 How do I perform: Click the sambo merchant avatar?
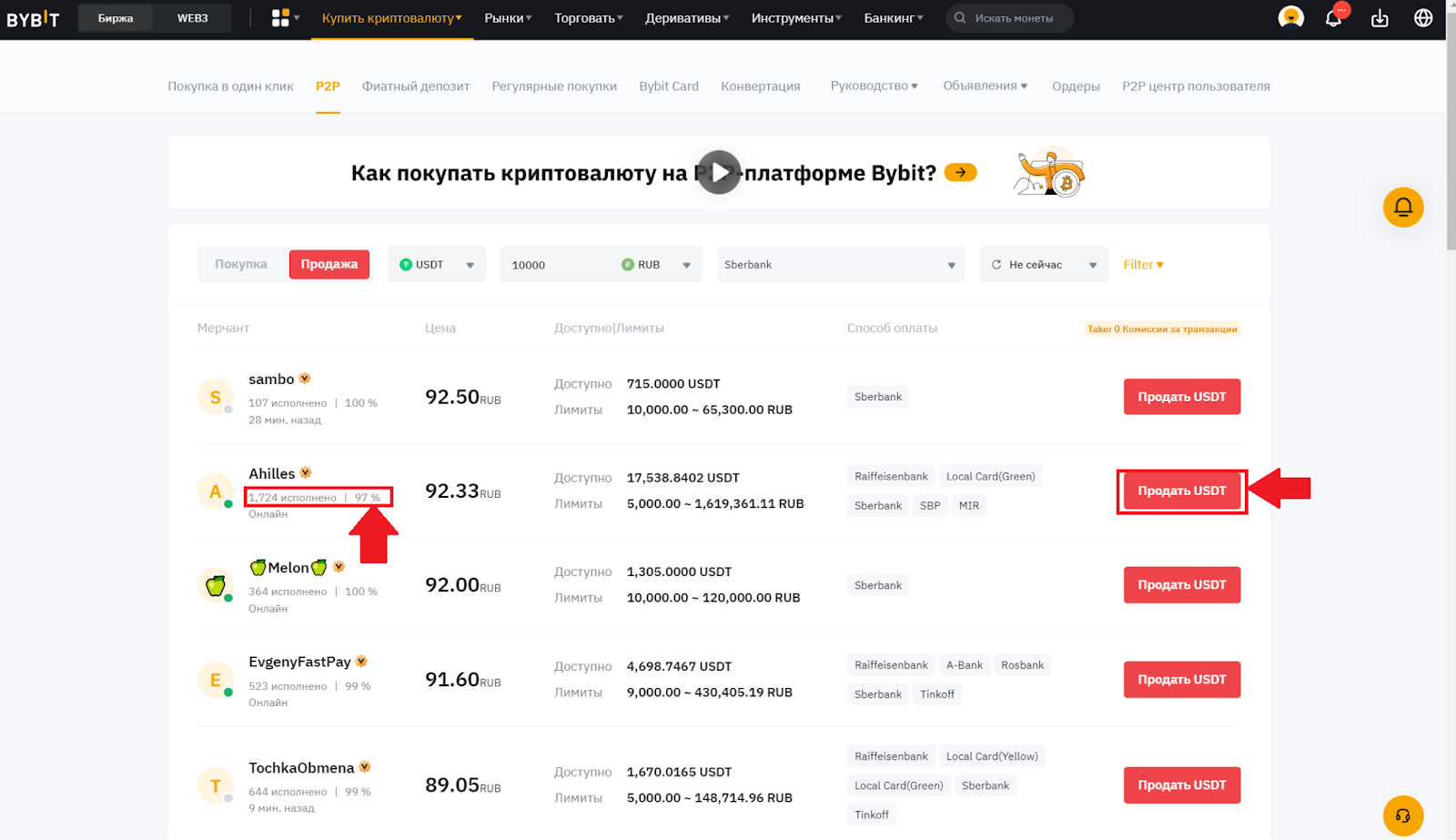[x=216, y=397]
